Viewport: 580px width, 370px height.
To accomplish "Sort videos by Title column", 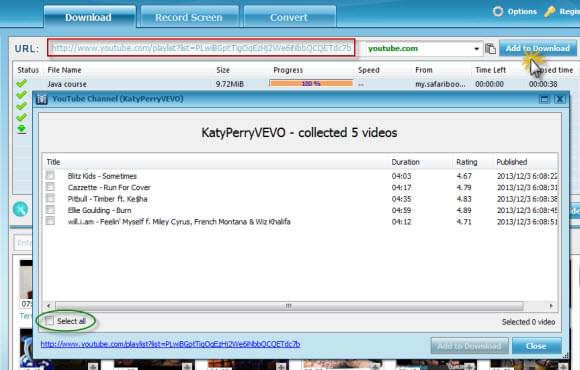I will 53,162.
